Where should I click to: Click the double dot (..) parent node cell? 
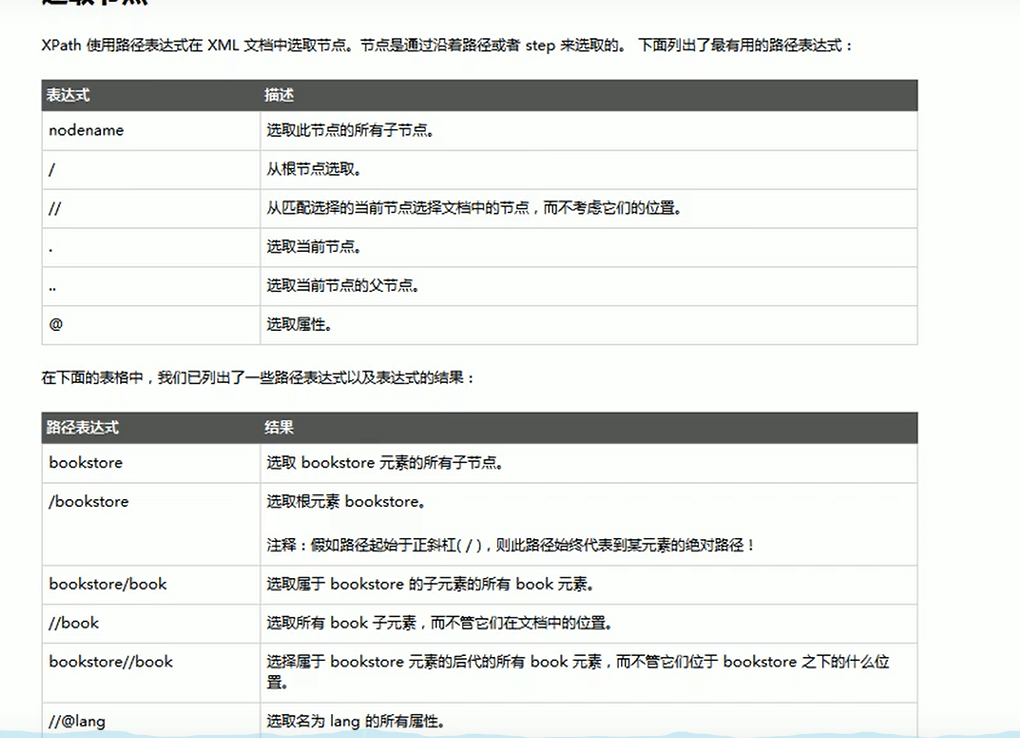click(52, 286)
